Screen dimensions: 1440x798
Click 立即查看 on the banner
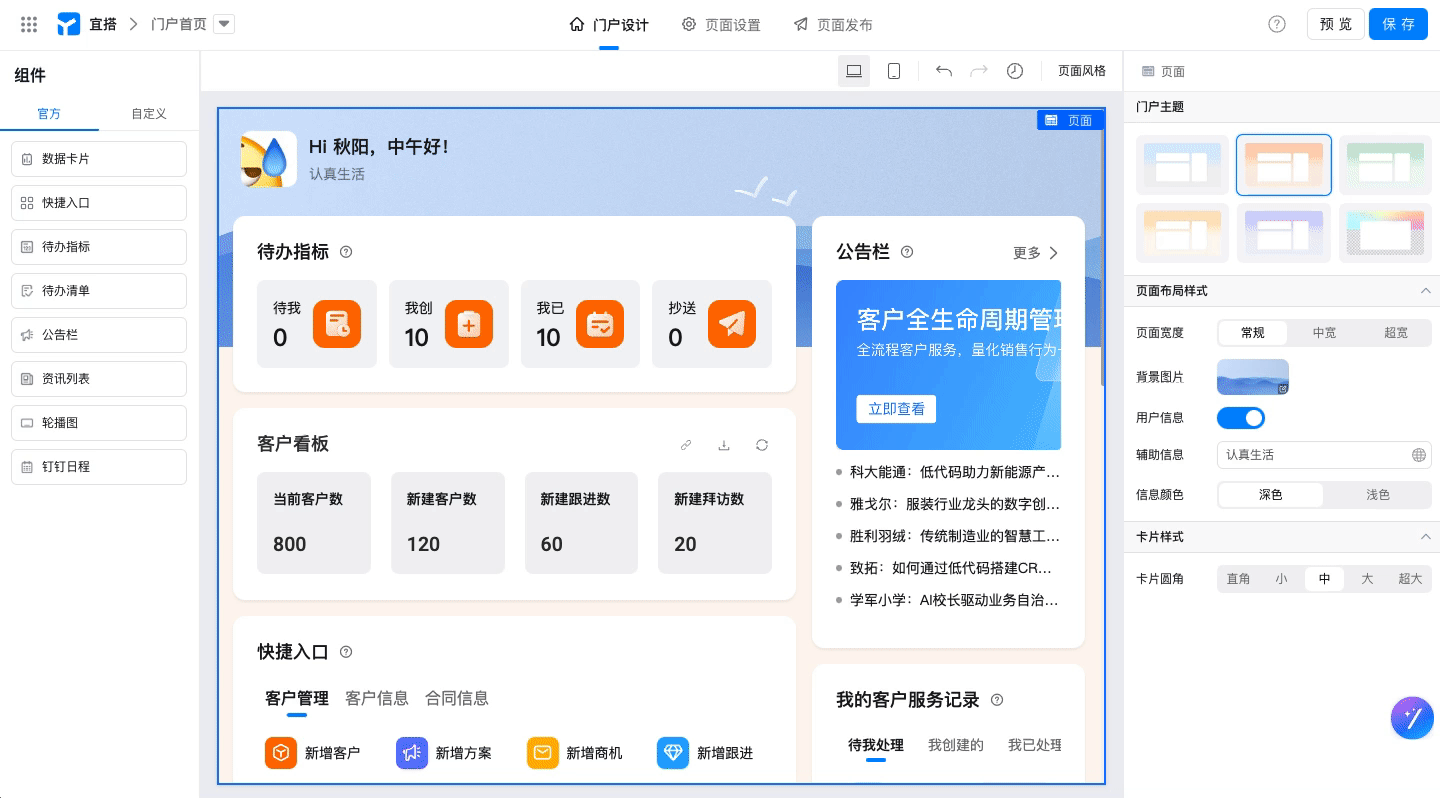pyautogui.click(x=896, y=409)
